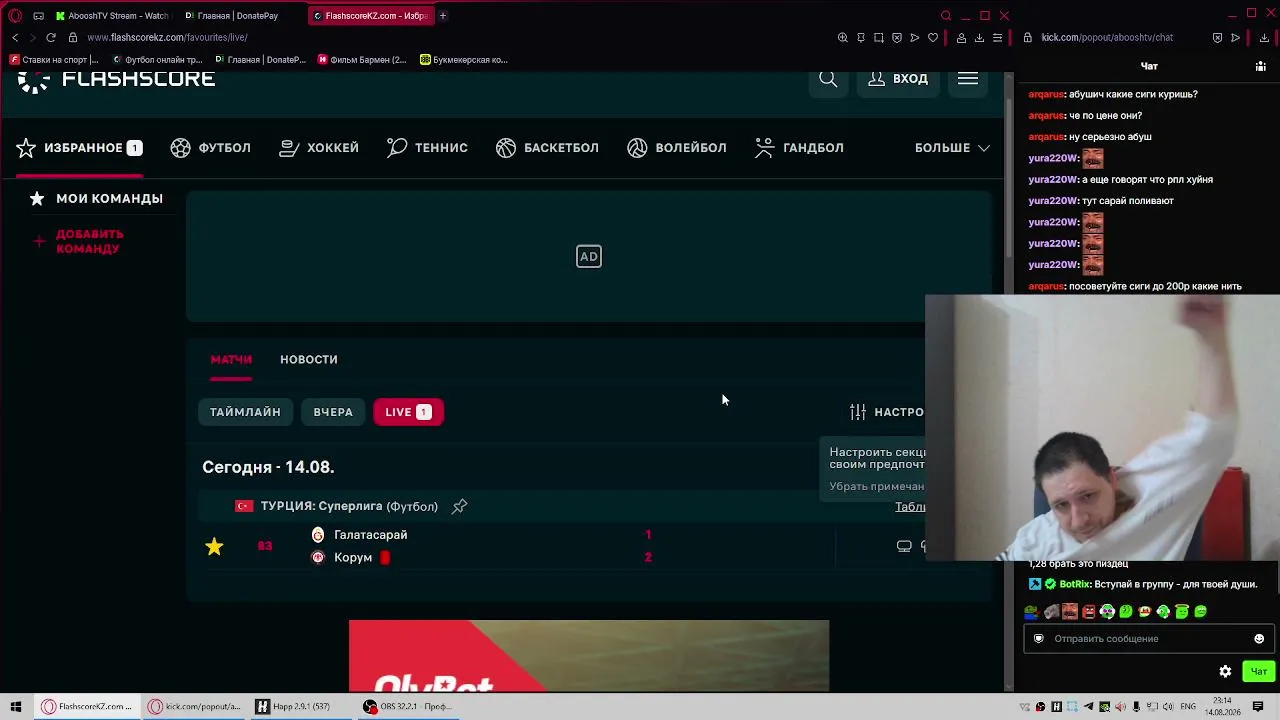Open the Корум team row
The width and height of the screenshot is (1280, 720).
pos(351,558)
